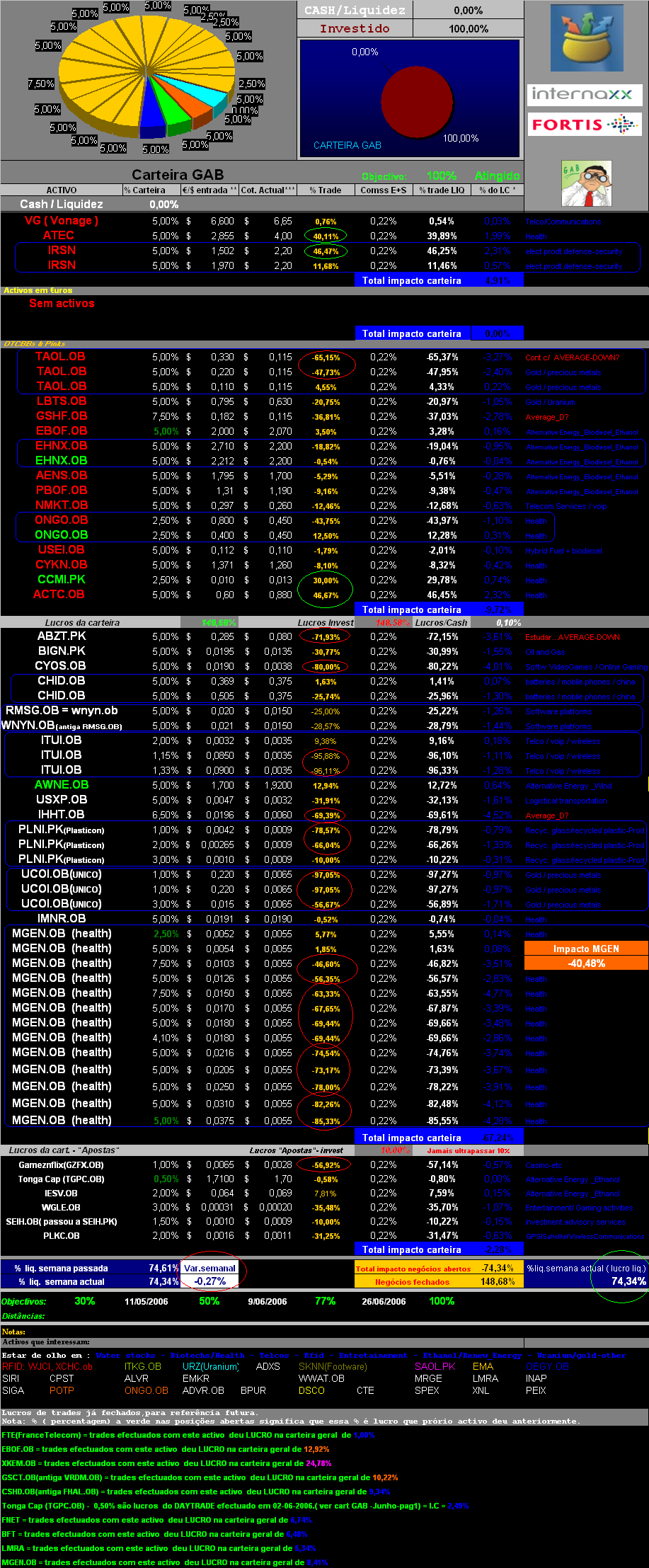
Task: Click the FORTIS logo
Action: tap(585, 125)
